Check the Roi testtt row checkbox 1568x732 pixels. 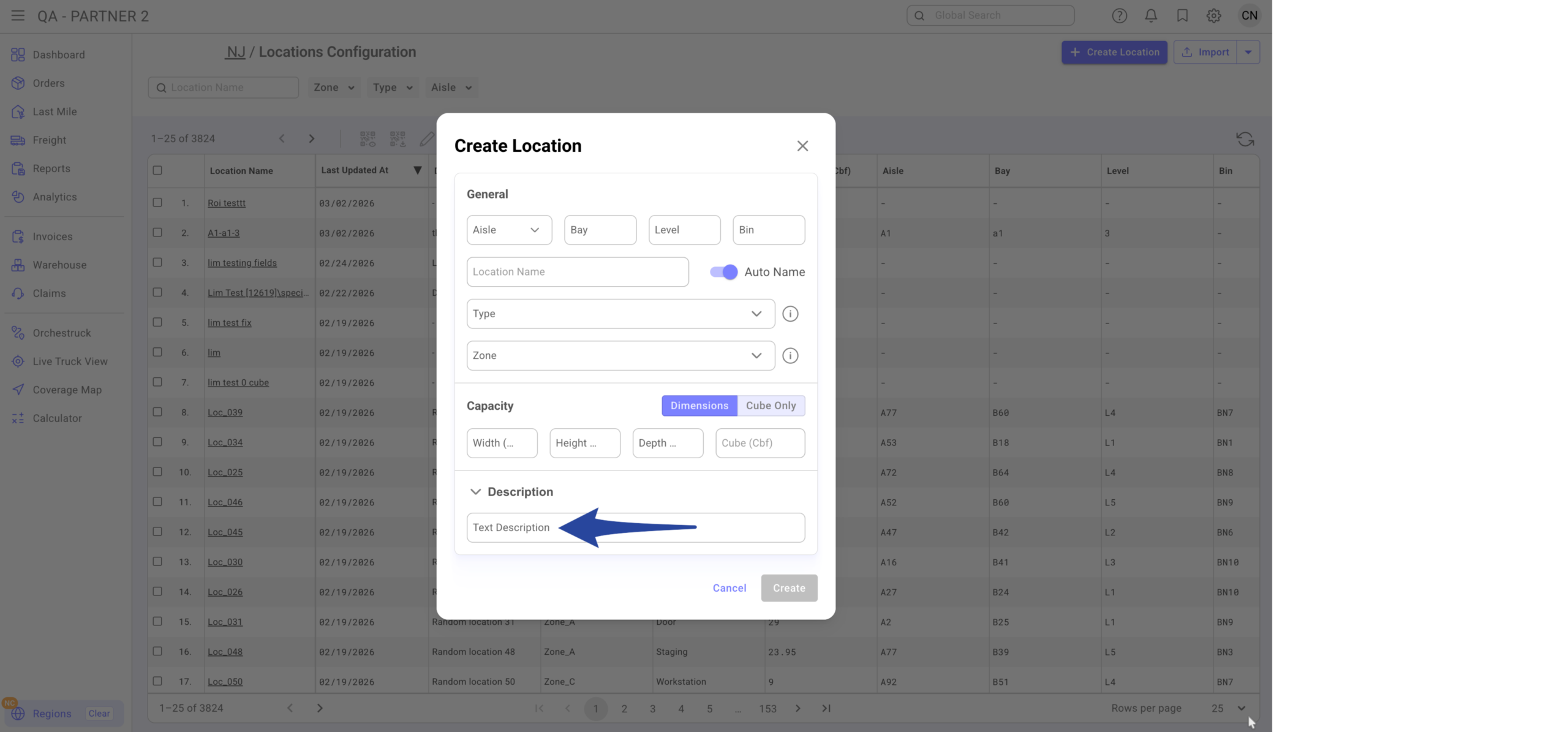(157, 203)
